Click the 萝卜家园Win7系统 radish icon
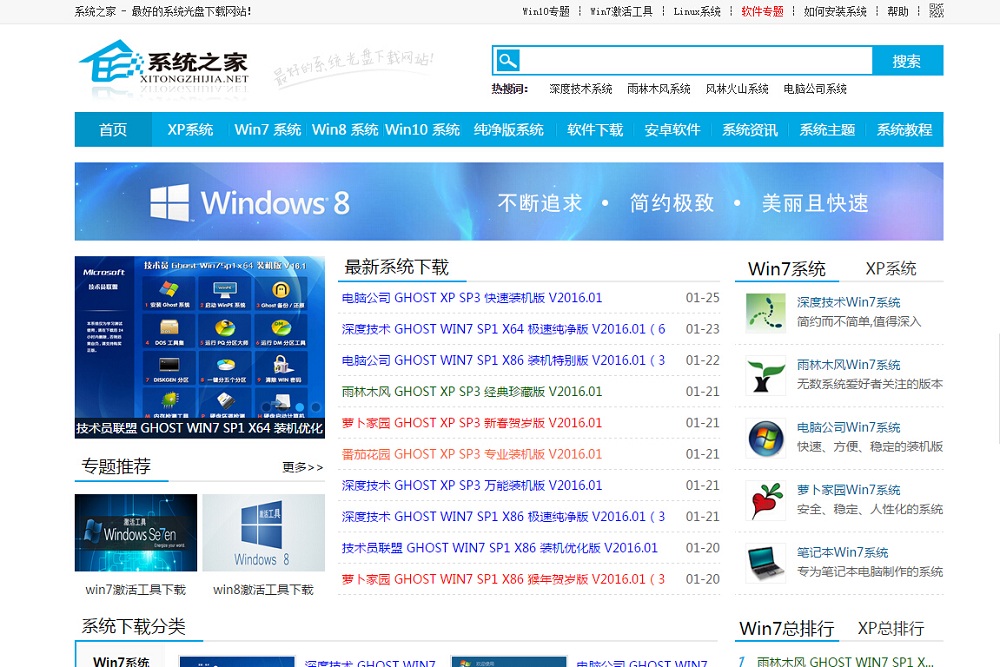Viewport: 1000px width, 667px height. pos(765,500)
